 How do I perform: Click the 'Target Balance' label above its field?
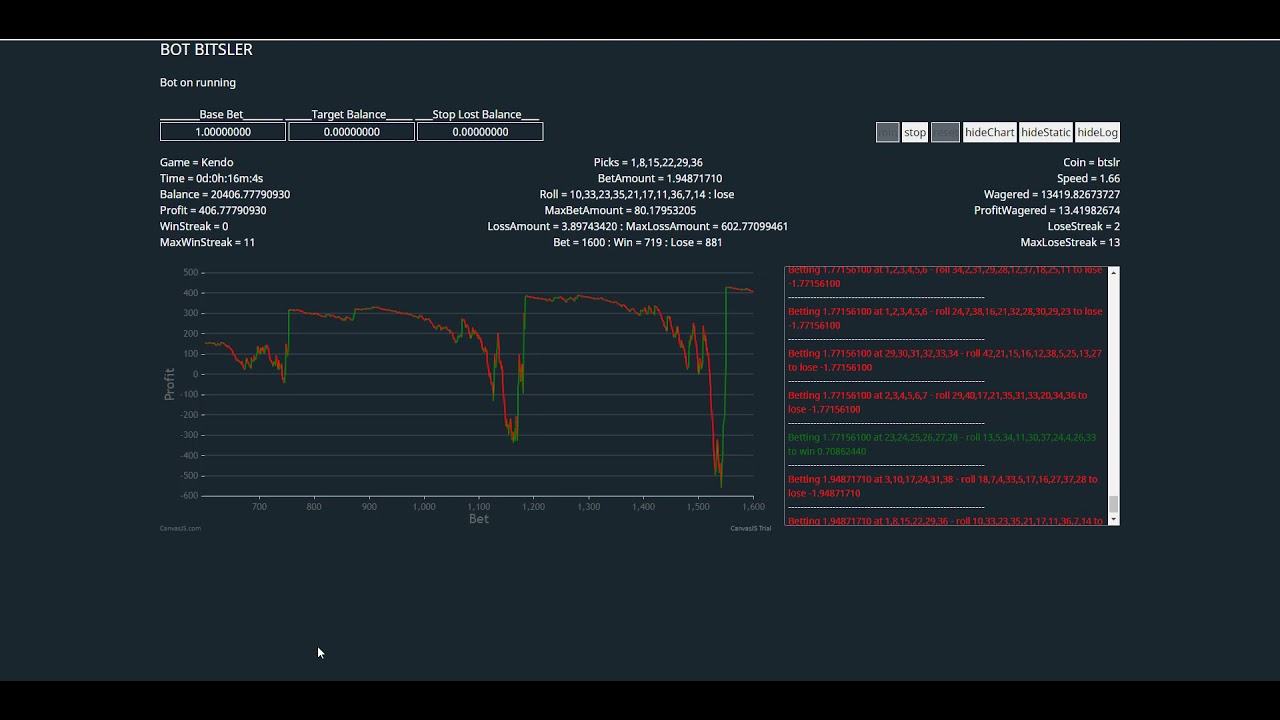click(348, 114)
